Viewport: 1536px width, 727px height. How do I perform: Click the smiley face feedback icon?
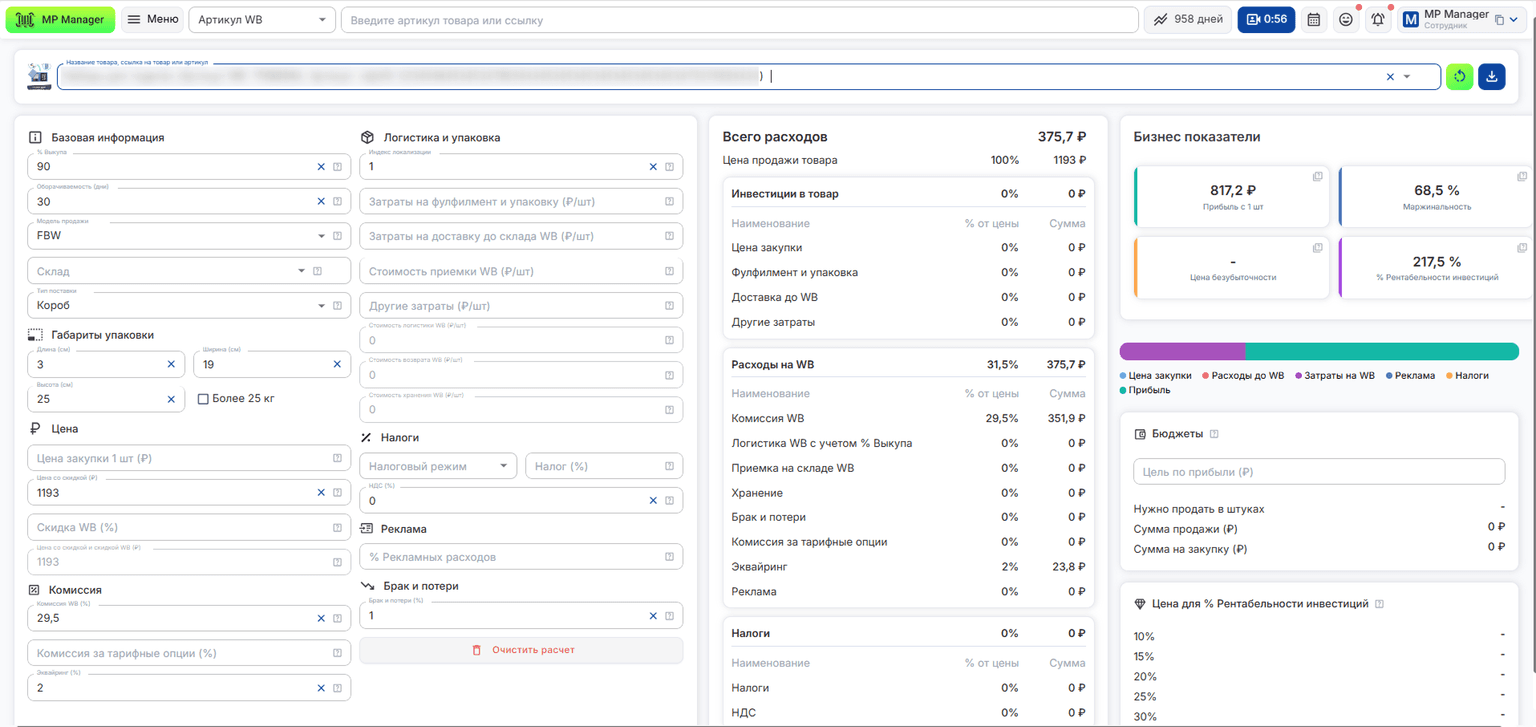[1346, 20]
